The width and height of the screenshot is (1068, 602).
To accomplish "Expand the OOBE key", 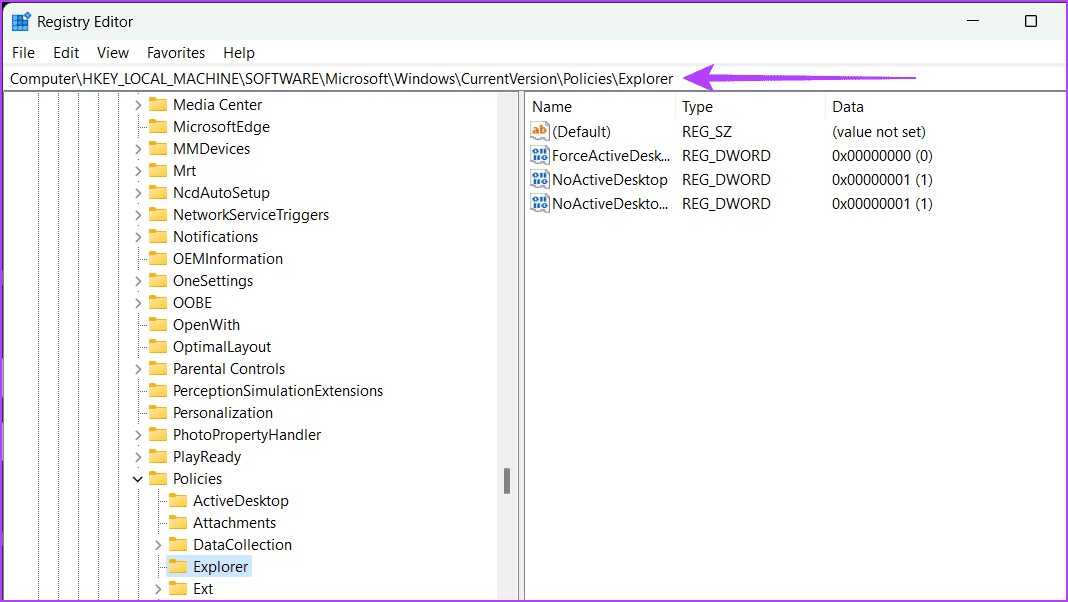I will click(x=138, y=303).
